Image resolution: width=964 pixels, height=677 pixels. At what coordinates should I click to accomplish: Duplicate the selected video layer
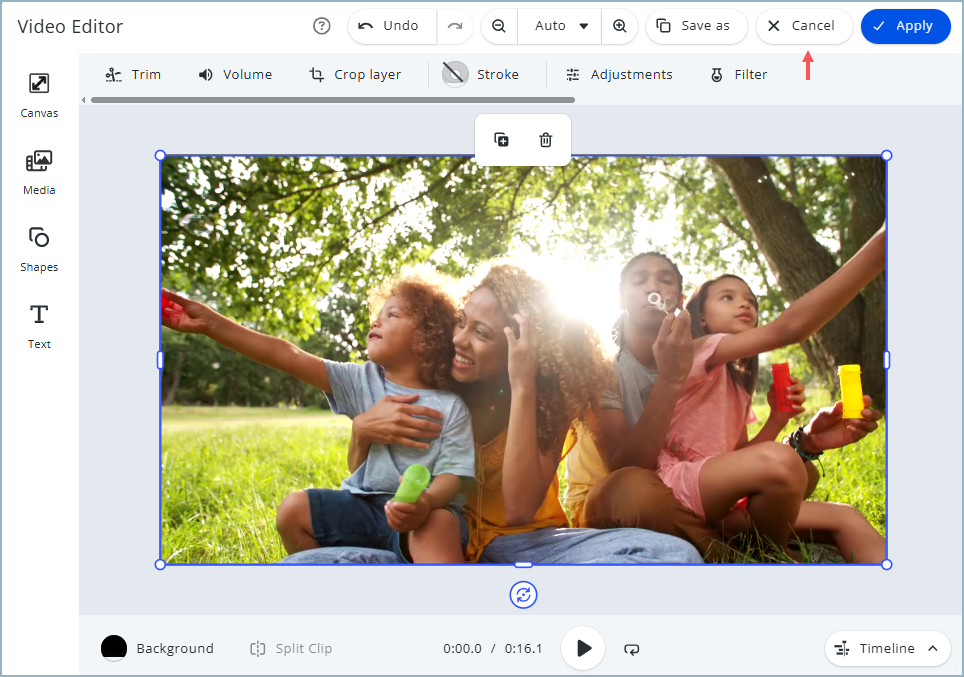point(502,140)
